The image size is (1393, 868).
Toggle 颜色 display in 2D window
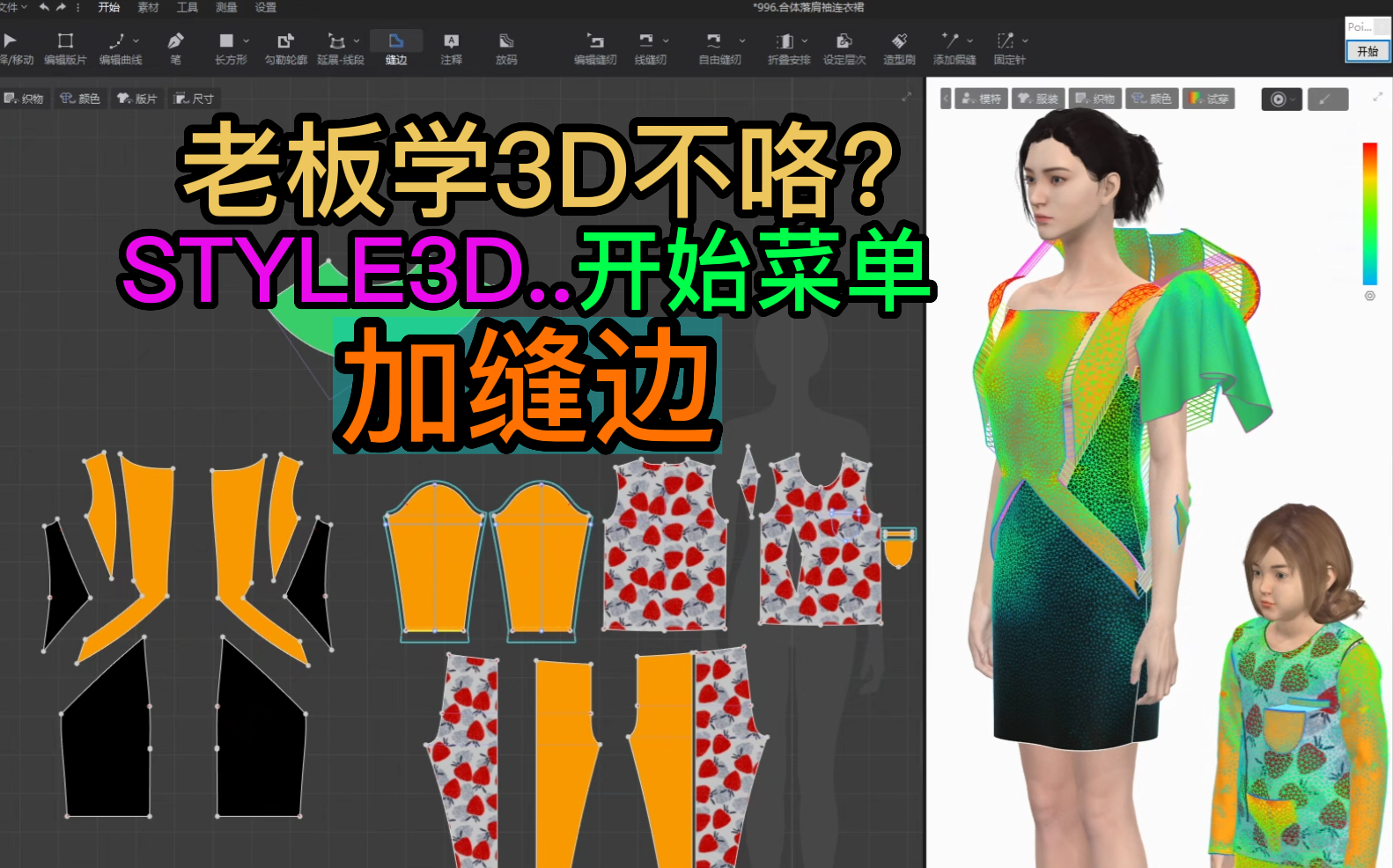pyautogui.click(x=80, y=99)
